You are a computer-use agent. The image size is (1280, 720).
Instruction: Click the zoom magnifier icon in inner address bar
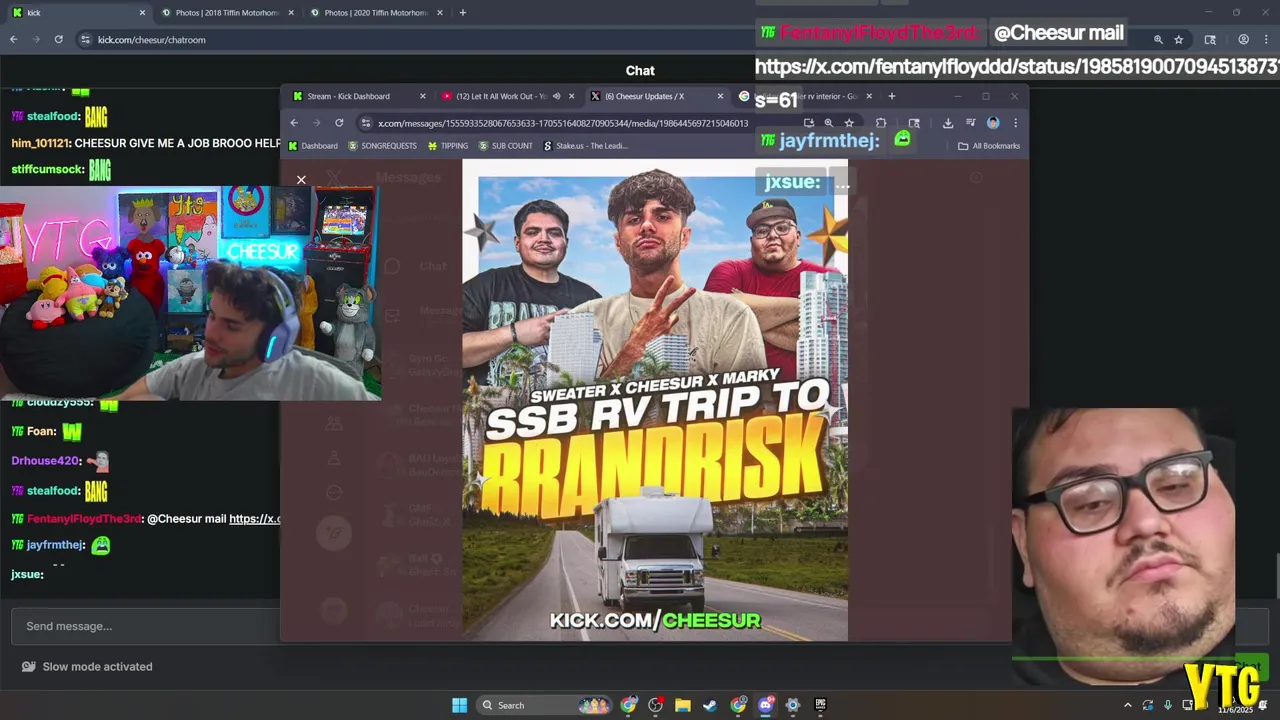828,123
